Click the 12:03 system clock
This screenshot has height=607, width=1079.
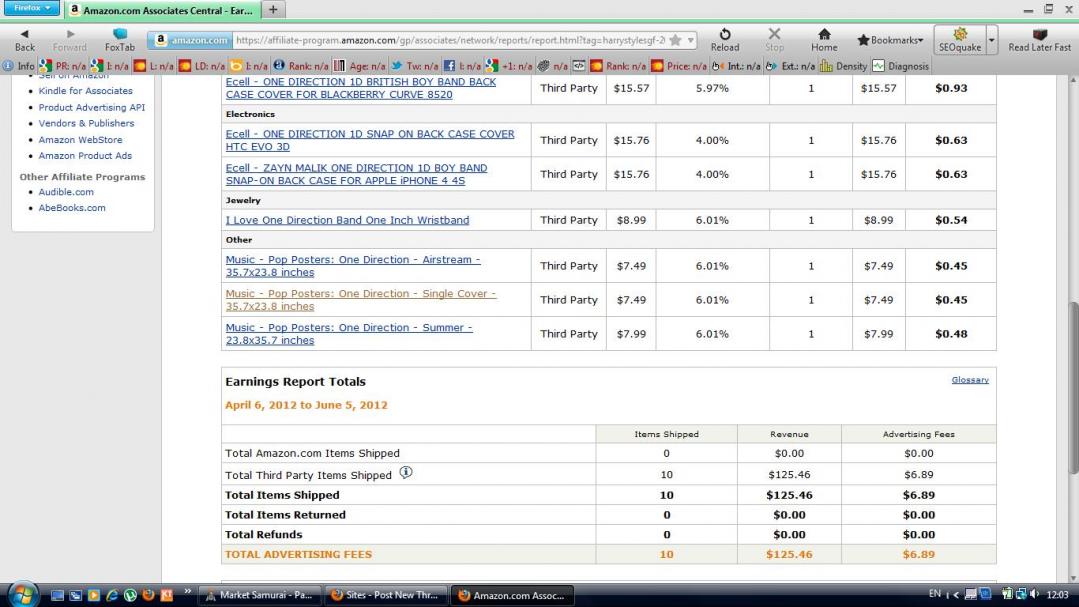pyautogui.click(x=1057, y=595)
